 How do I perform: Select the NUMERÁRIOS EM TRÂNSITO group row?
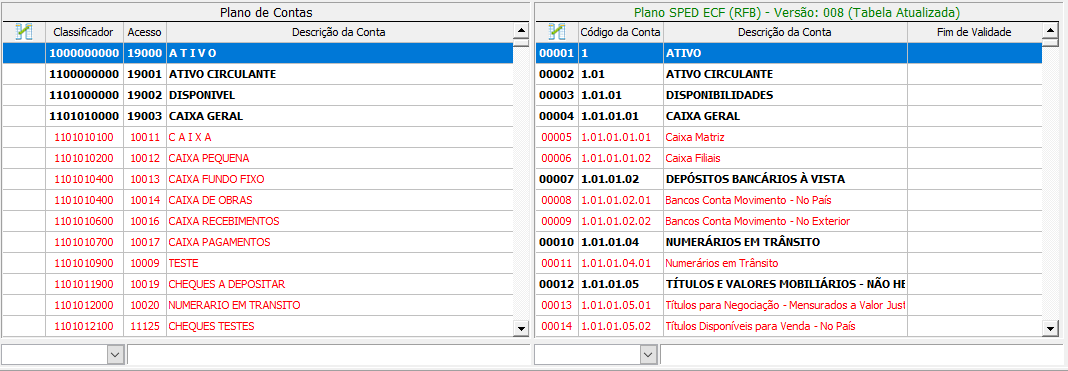789,242
